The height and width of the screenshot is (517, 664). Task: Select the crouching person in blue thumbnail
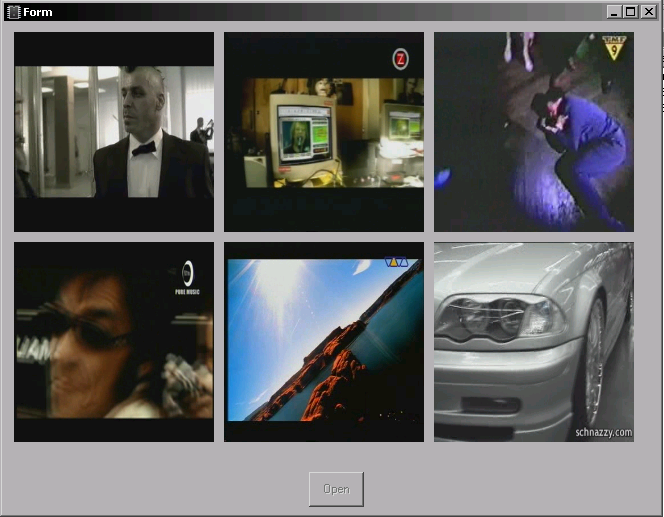tap(534, 131)
